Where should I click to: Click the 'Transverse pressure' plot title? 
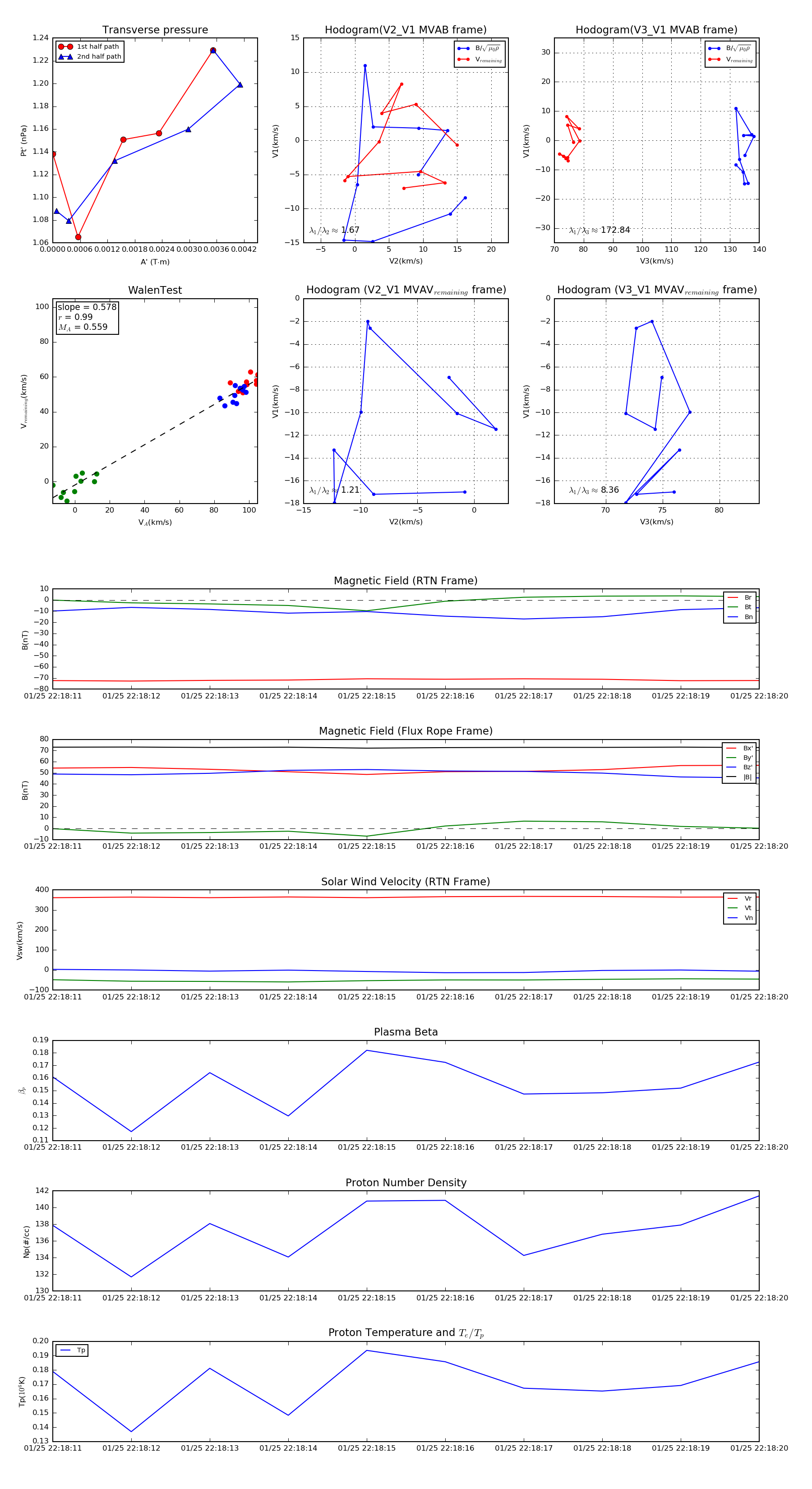click(x=155, y=30)
